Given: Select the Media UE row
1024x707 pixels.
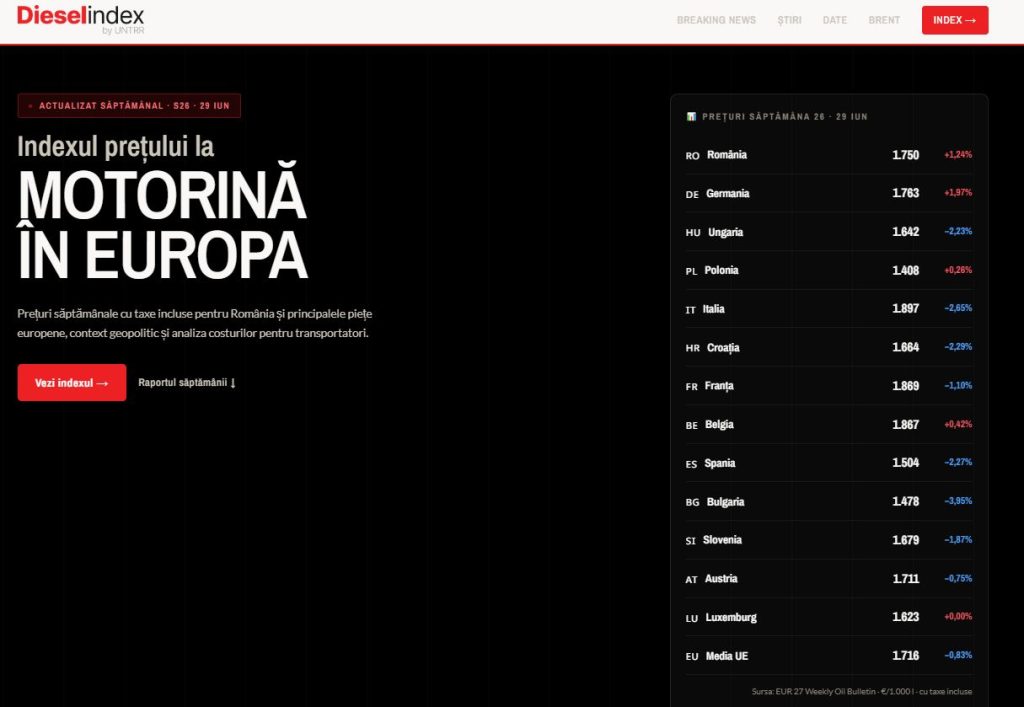Looking at the screenshot, I should 829,655.
